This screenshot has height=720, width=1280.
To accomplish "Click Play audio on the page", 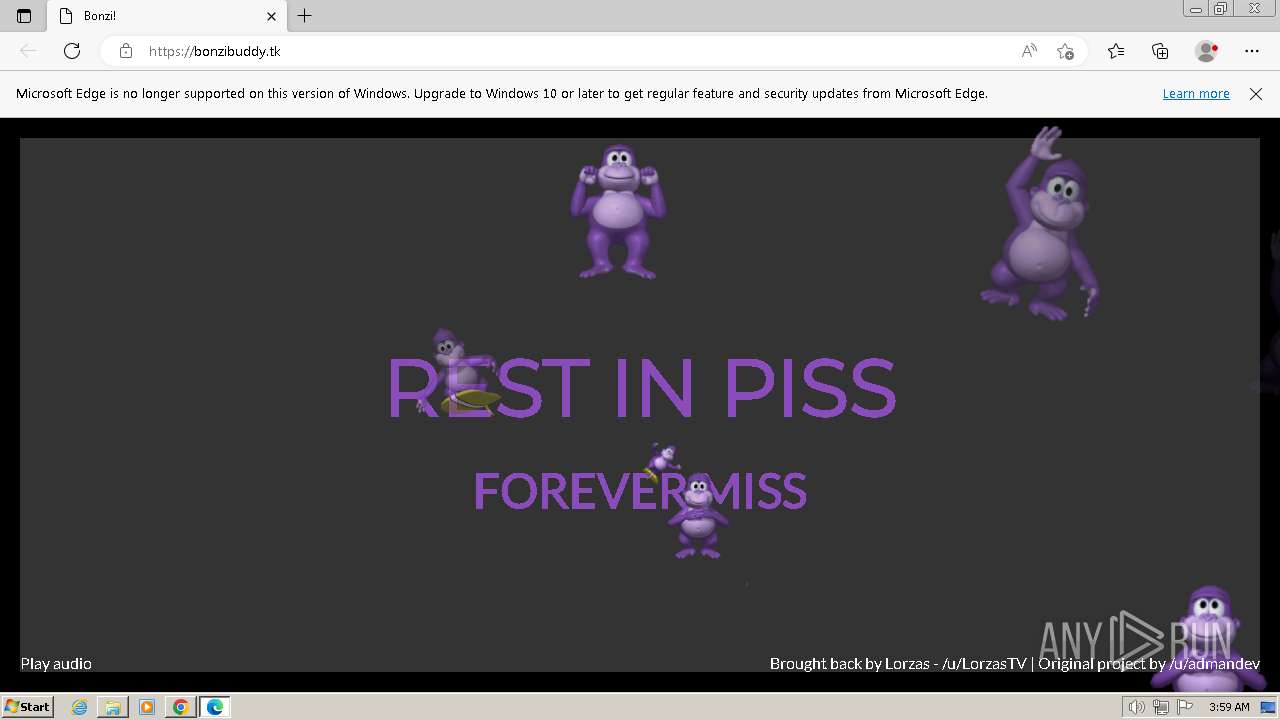I will [x=56, y=663].
